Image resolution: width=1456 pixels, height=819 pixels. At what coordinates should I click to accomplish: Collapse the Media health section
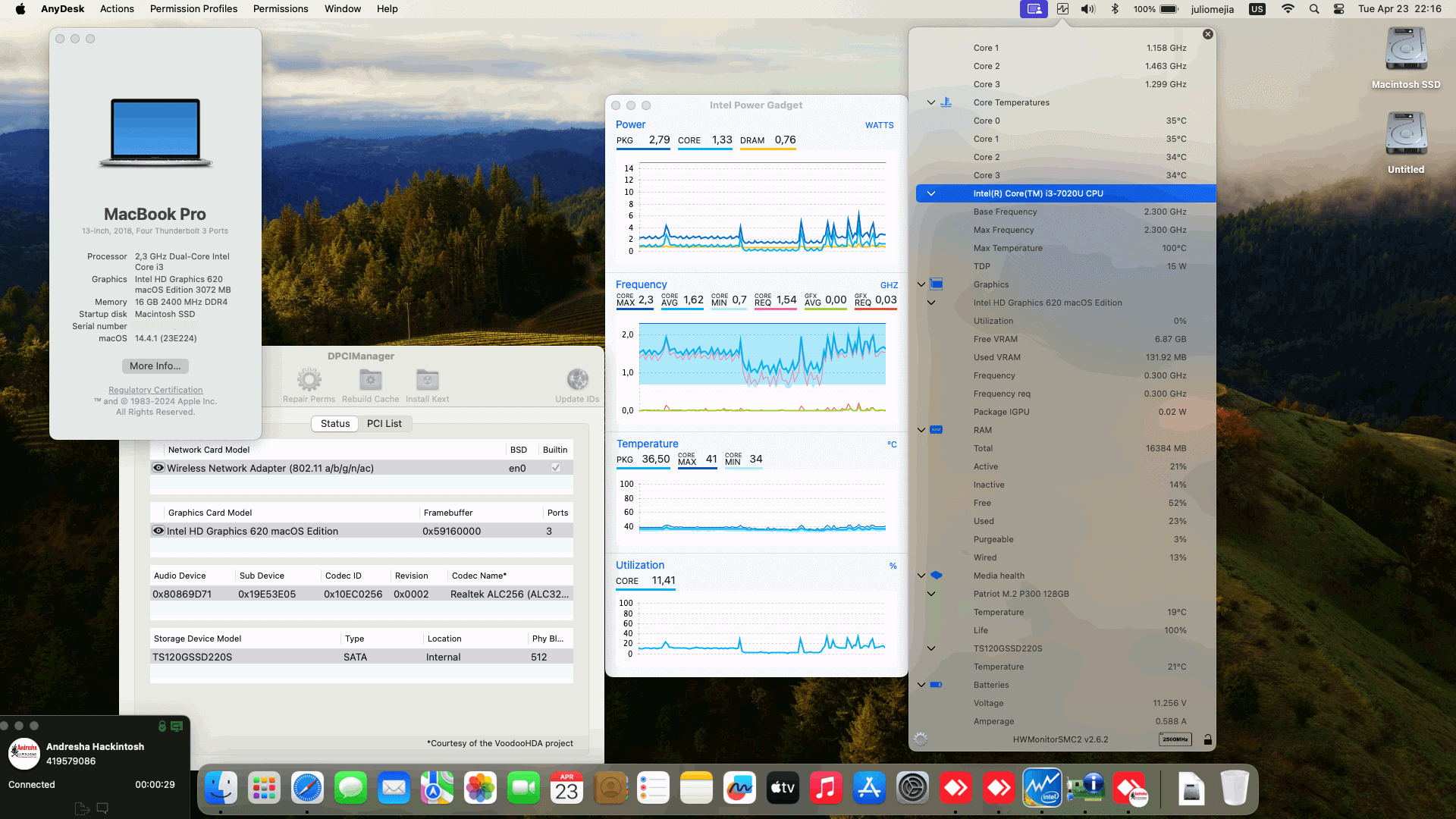(x=921, y=576)
